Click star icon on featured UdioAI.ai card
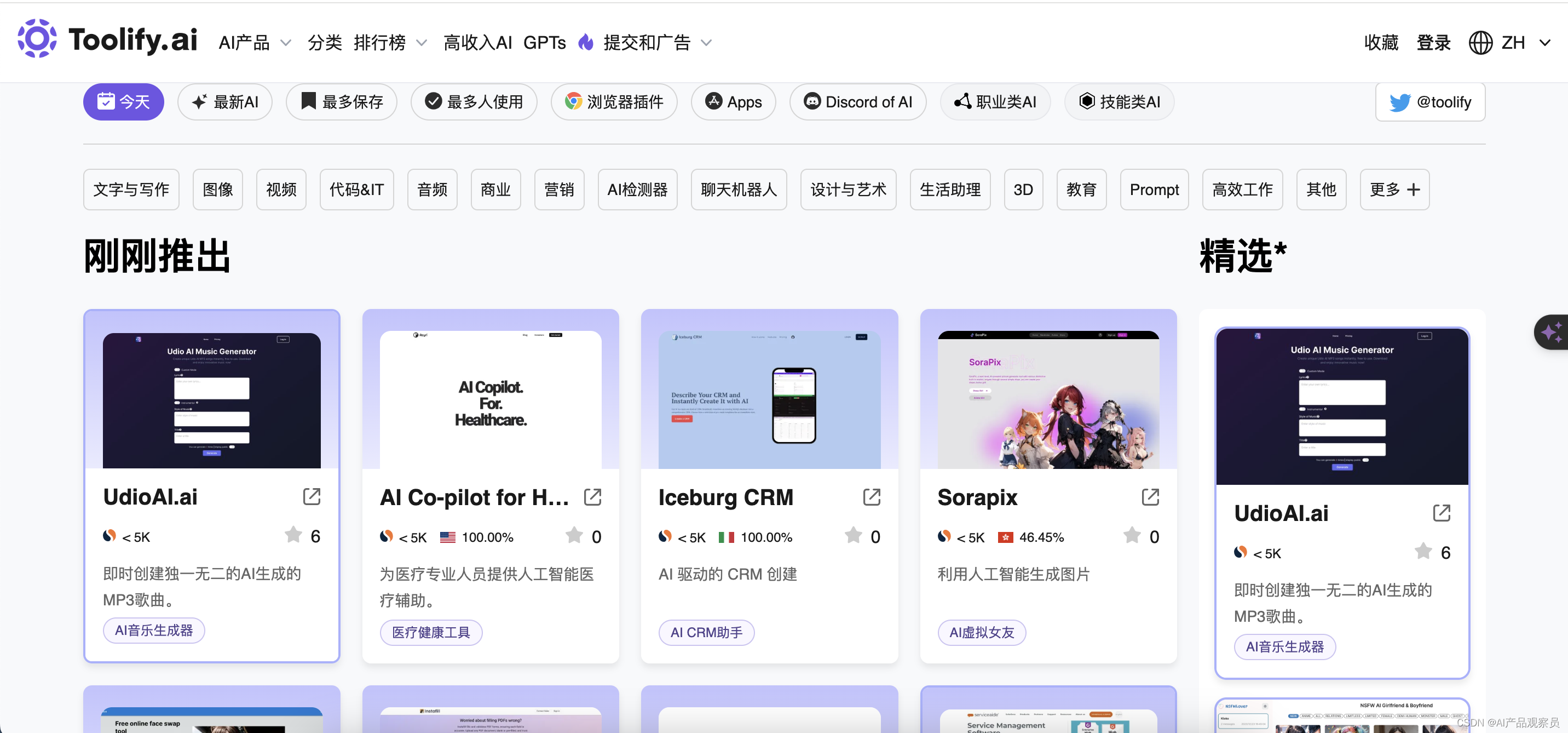The height and width of the screenshot is (733, 1568). [1423, 551]
